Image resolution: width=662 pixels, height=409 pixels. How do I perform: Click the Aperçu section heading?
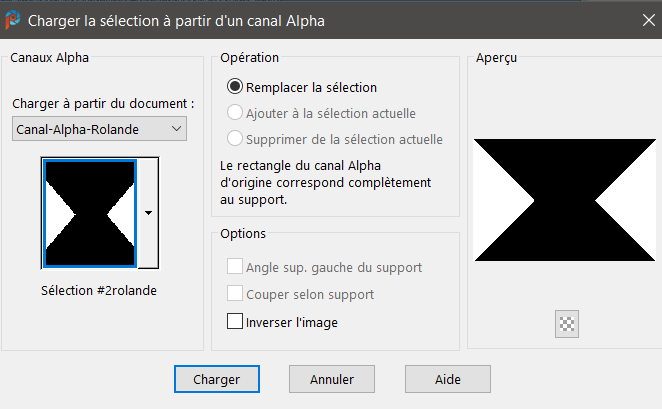pyautogui.click(x=497, y=58)
